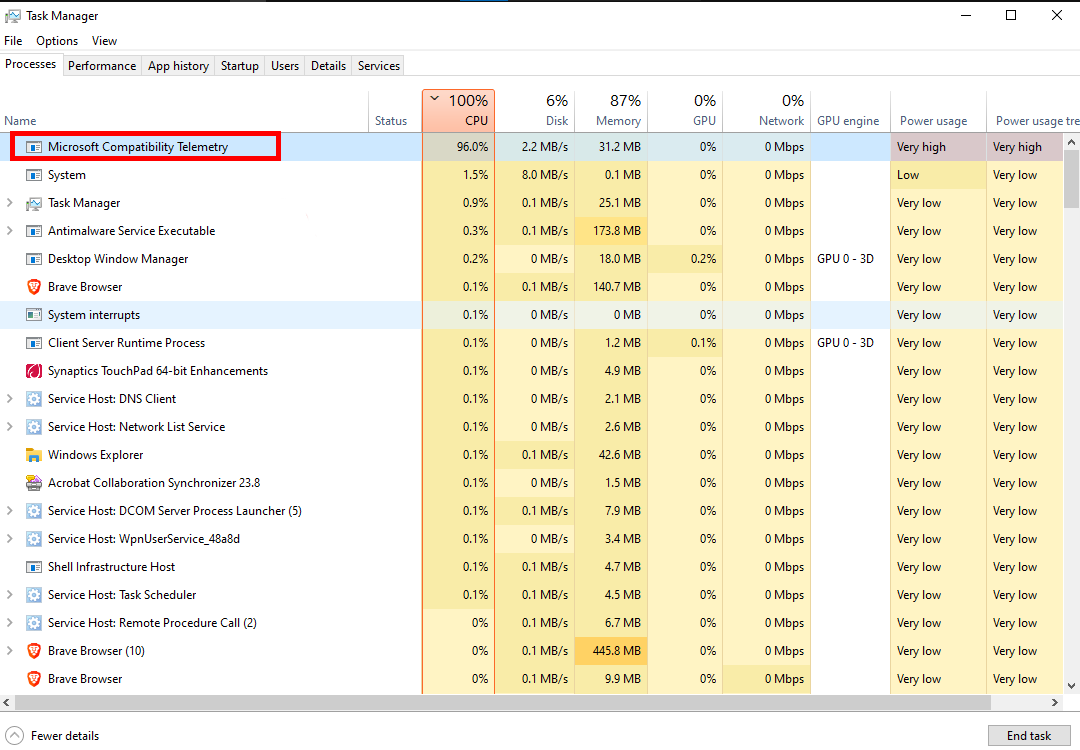Screen dimensions: 1080x750
Task: Expand Service Host: Remote Procedure Call group
Action: pos(10,623)
